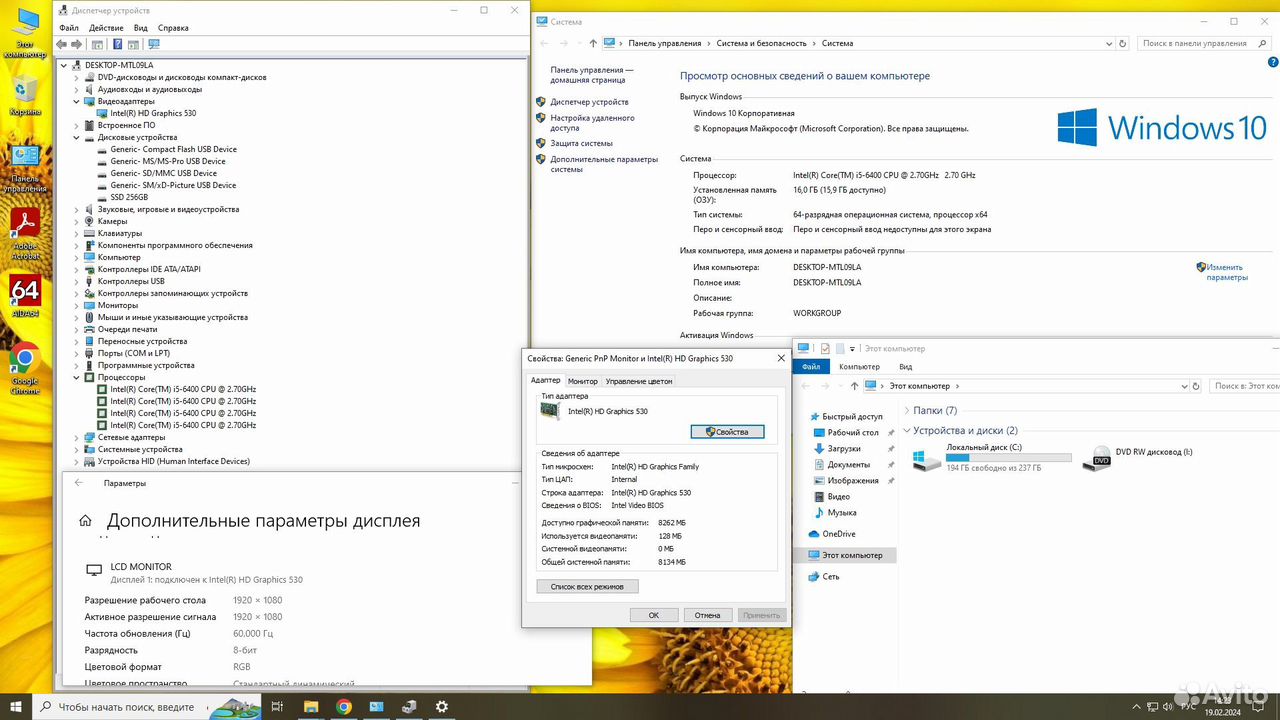Click the refresh icon in Этот компьютер address bar
Screen dimensions: 1280x720
pos(1196,386)
